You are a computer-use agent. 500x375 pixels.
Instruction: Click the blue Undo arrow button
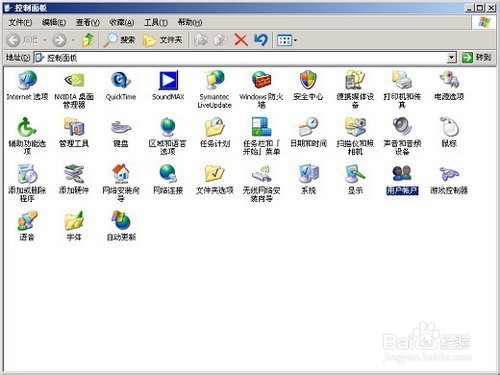tap(261, 40)
